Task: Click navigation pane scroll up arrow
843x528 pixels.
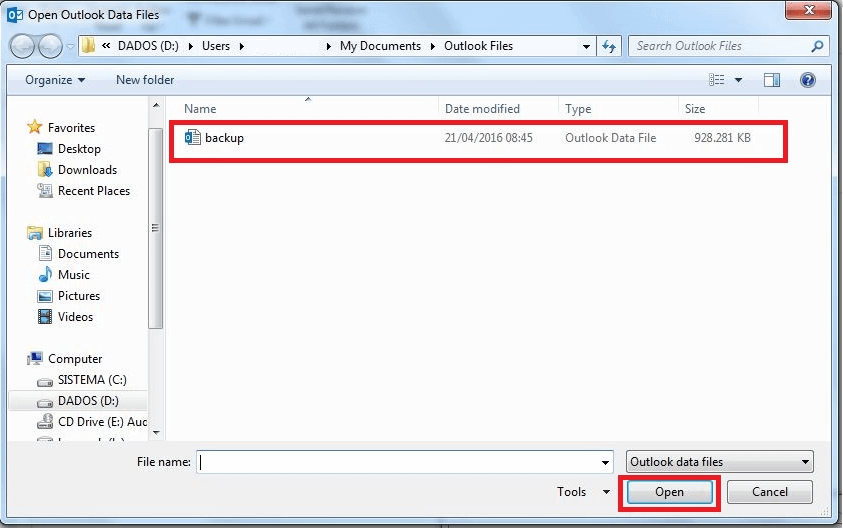Action: click(x=156, y=105)
